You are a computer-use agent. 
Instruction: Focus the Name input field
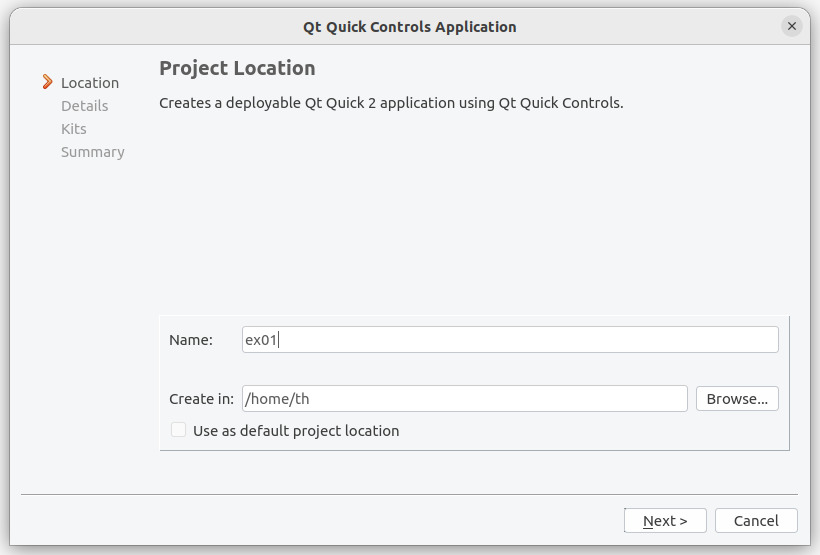pos(510,339)
